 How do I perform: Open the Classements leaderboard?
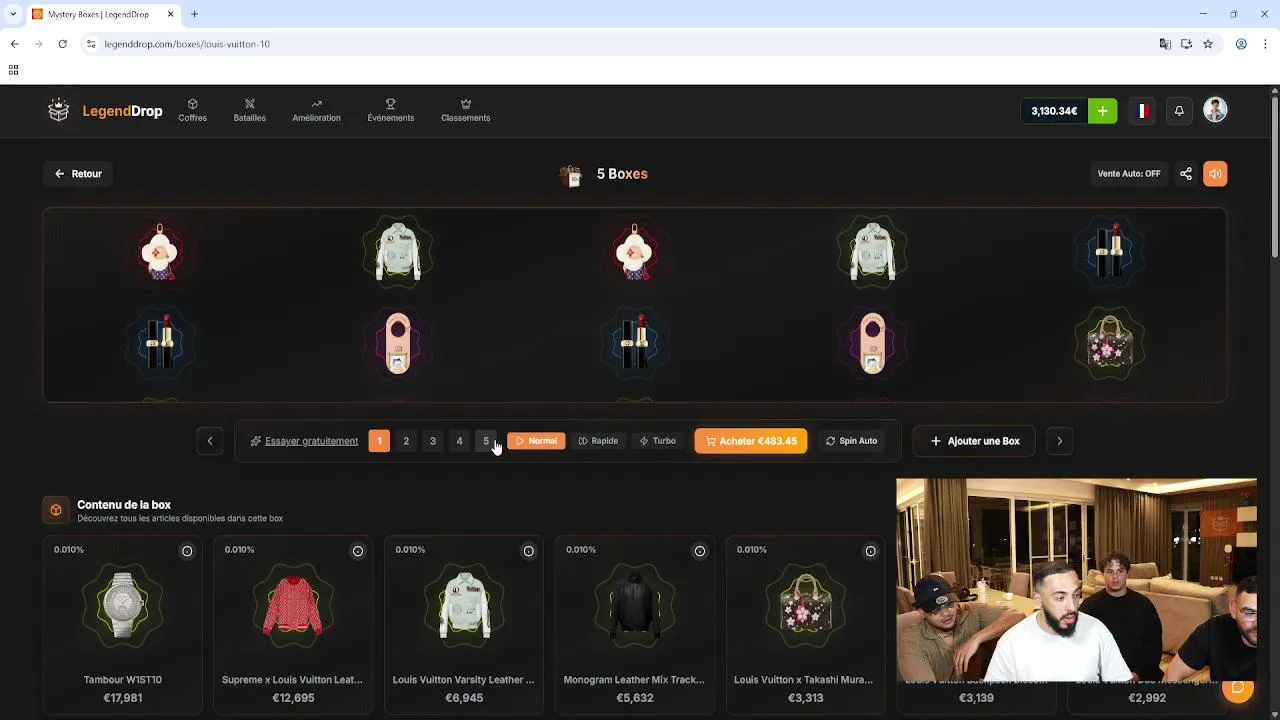(465, 110)
